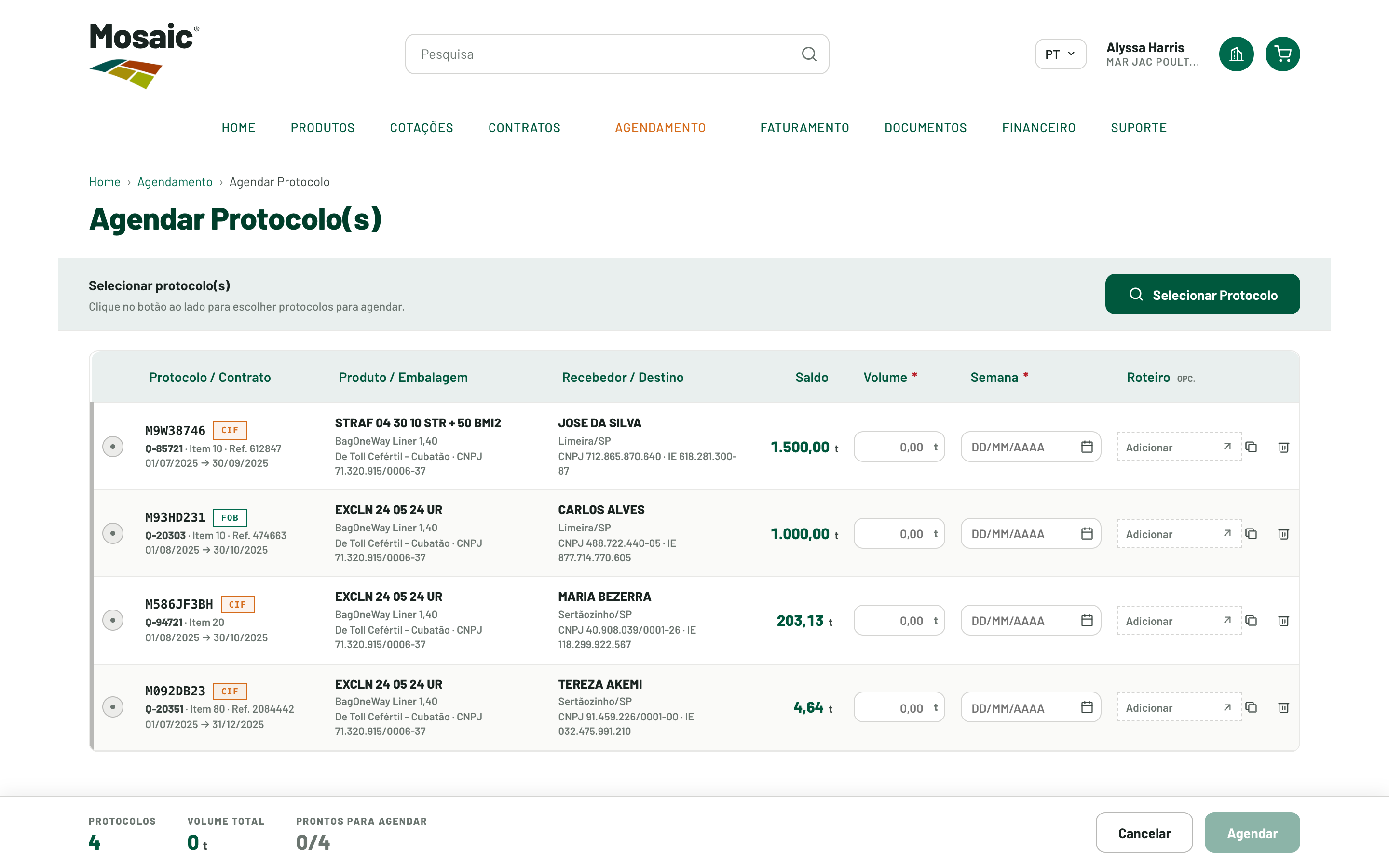1389x868 pixels.
Task: Click the saldo value 1.500,00 t
Action: point(804,447)
